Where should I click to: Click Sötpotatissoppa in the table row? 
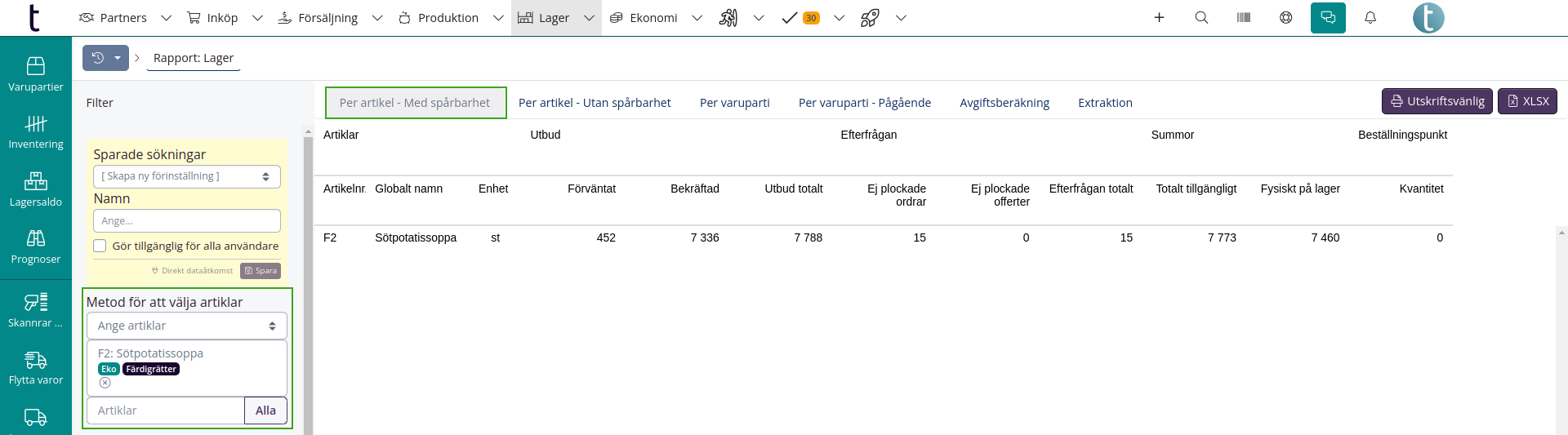click(416, 237)
